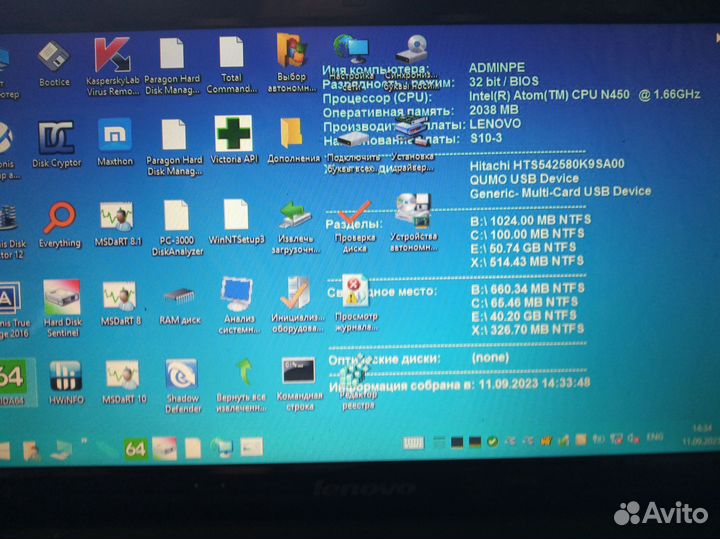Launch PC-3000 DiskAnalyzer icon
Image resolution: width=720 pixels, height=539 pixels.
(177, 228)
